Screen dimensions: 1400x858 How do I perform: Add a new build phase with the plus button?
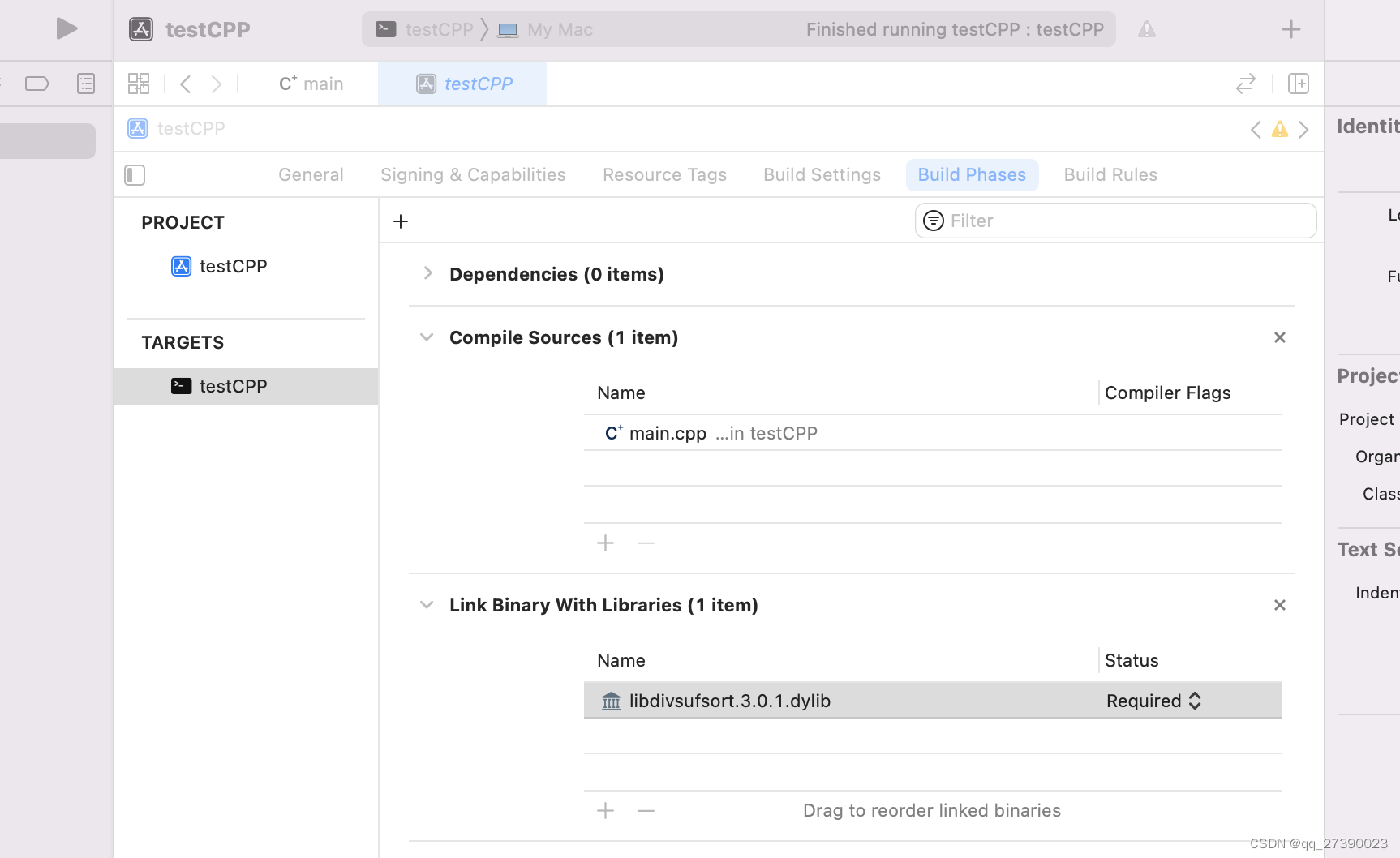point(401,221)
